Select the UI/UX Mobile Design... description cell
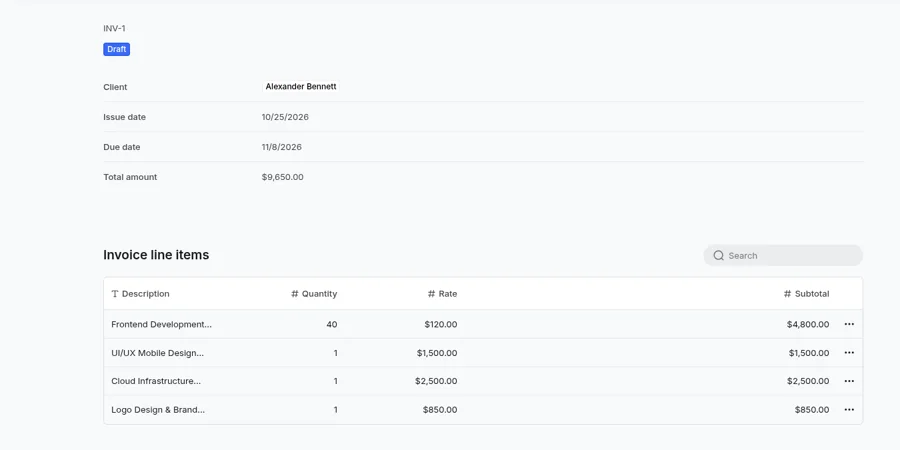The width and height of the screenshot is (900, 450). pyautogui.click(x=157, y=353)
